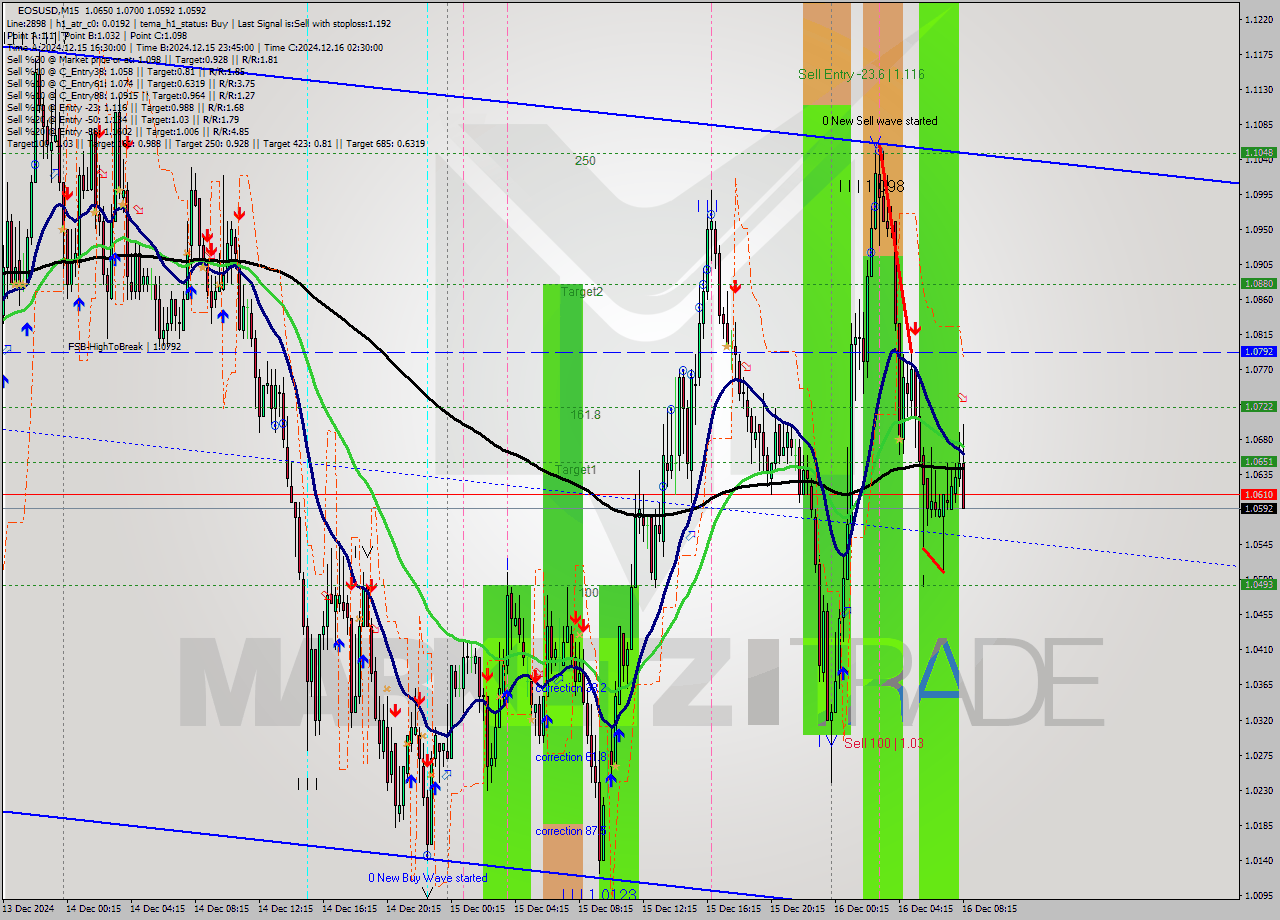Click the '250' Fibonacci level label
The image size is (1280, 920).
[585, 161]
